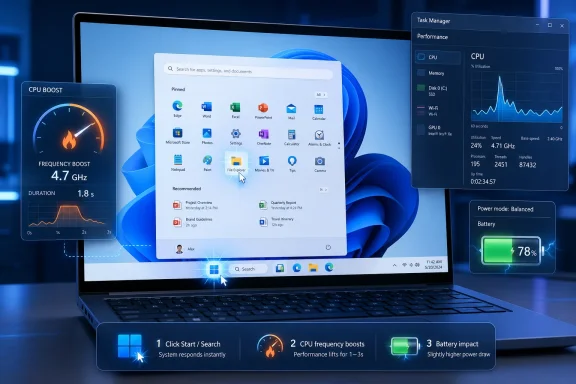Click the 2451 threads value

coord(501,165)
